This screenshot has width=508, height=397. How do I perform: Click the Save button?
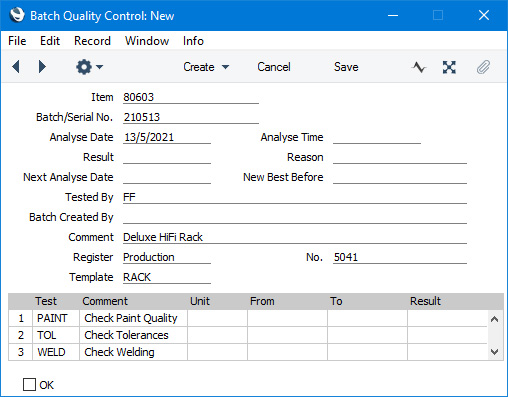(x=346, y=67)
